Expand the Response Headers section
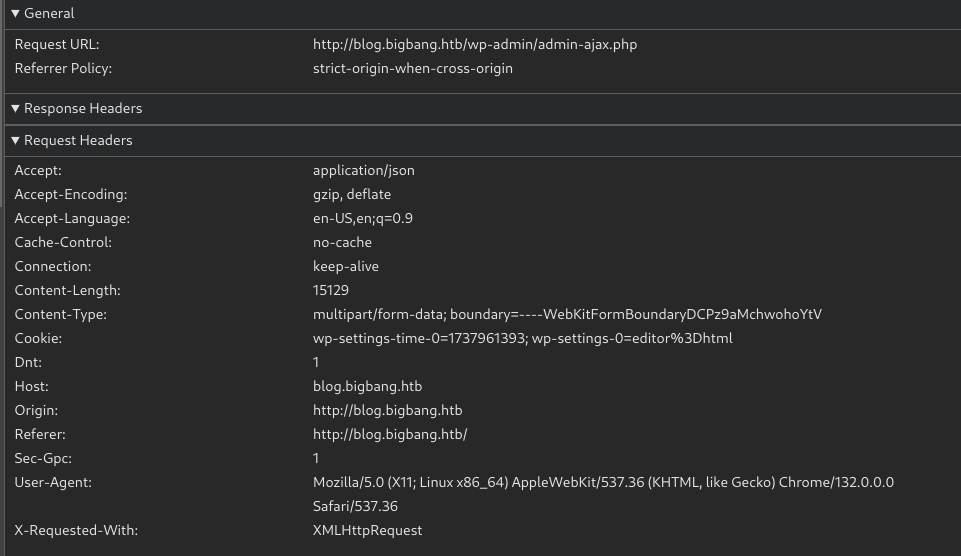The width and height of the screenshot is (961, 556). pyautogui.click(x=16, y=108)
